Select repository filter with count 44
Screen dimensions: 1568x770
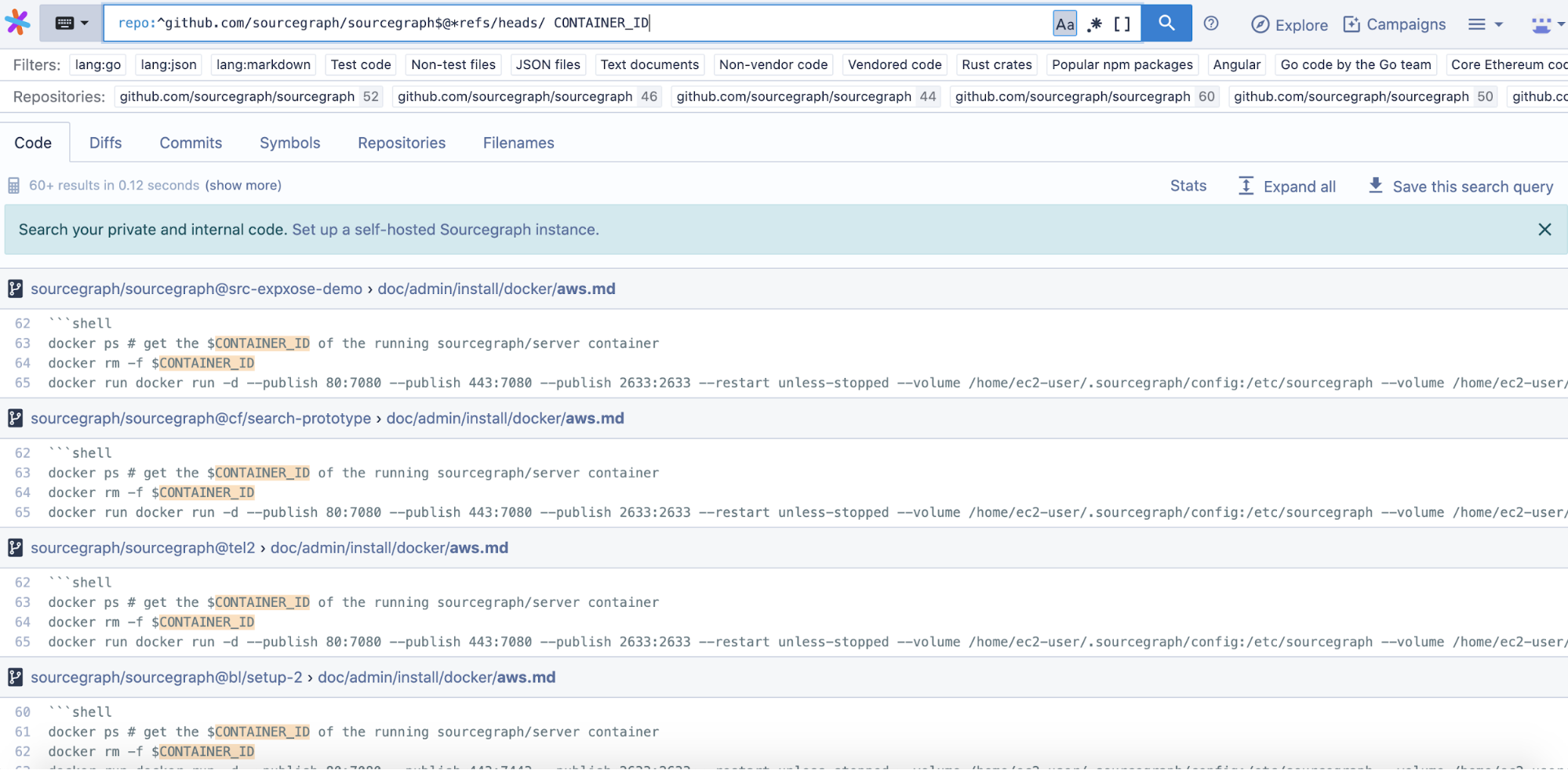[806, 96]
